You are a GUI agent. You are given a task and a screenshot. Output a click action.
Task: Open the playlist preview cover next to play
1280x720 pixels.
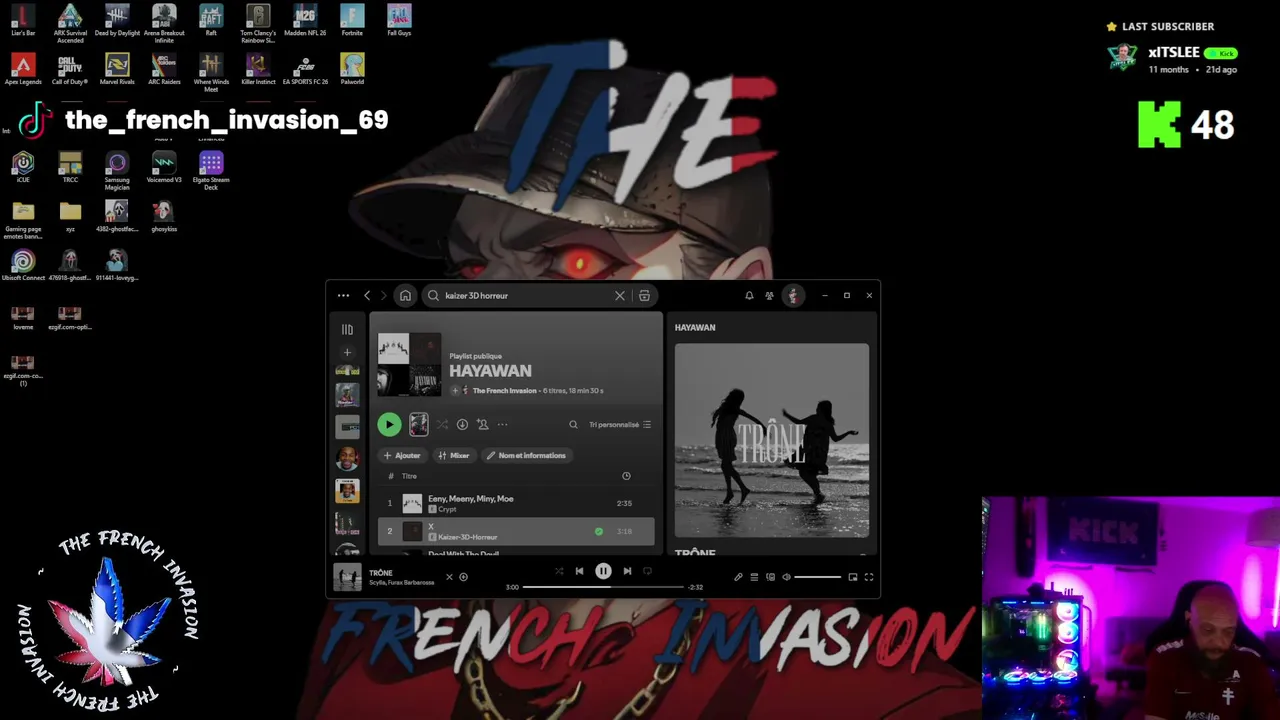pyautogui.click(x=419, y=425)
